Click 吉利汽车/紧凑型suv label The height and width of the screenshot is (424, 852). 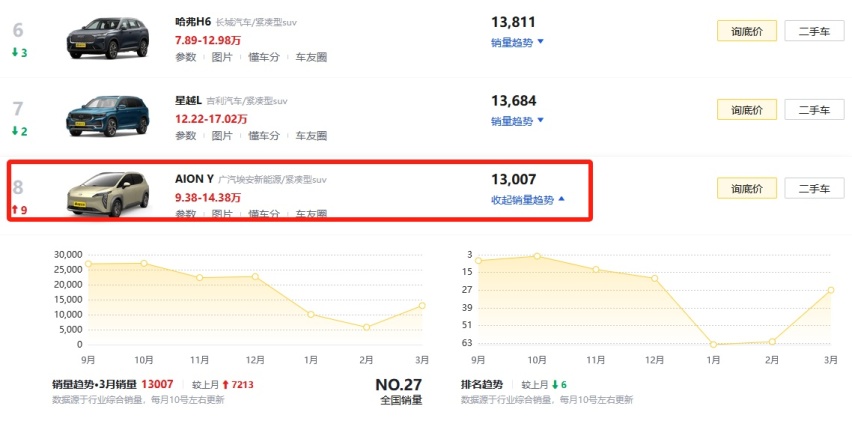(247, 101)
